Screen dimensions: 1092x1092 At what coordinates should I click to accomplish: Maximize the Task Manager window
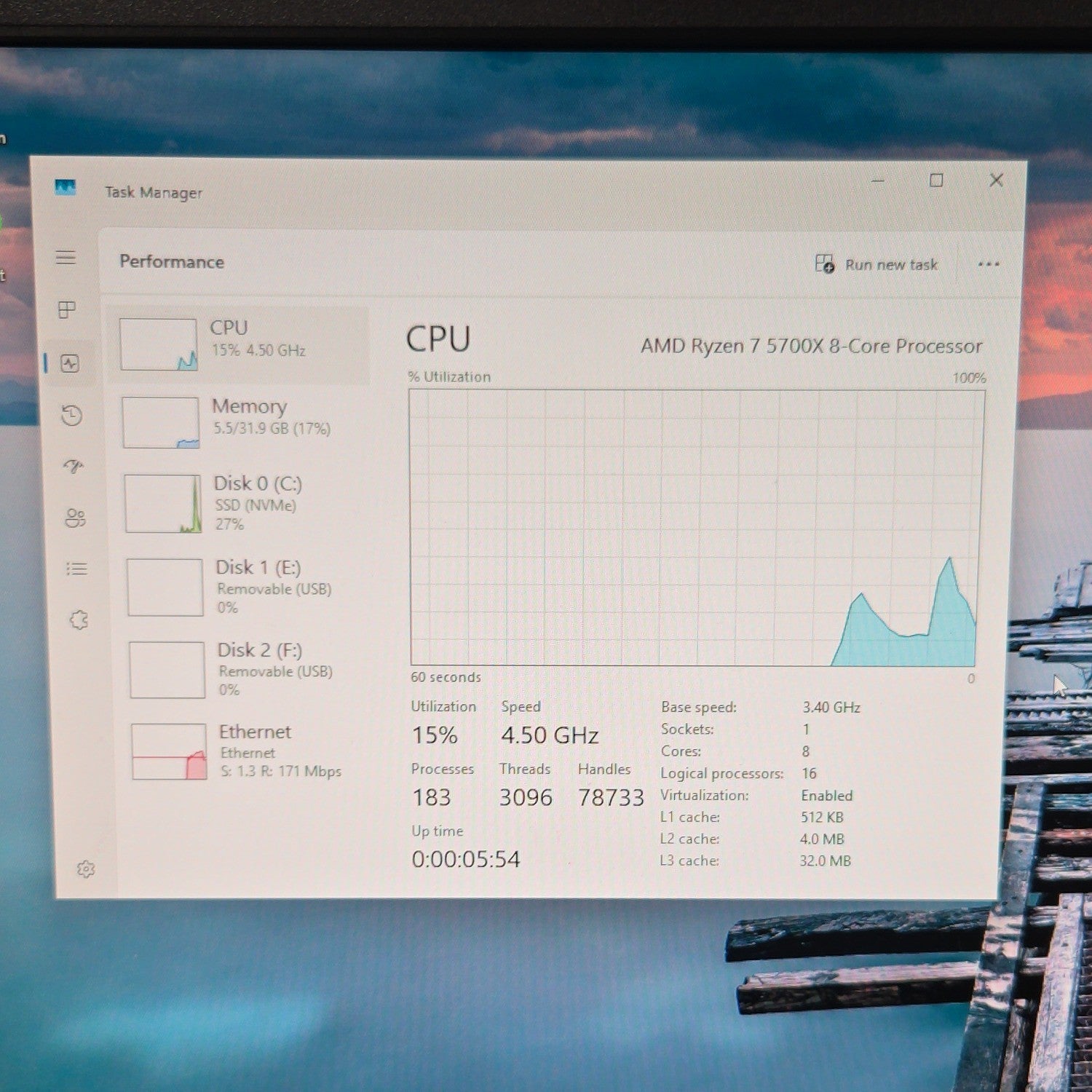tap(936, 180)
